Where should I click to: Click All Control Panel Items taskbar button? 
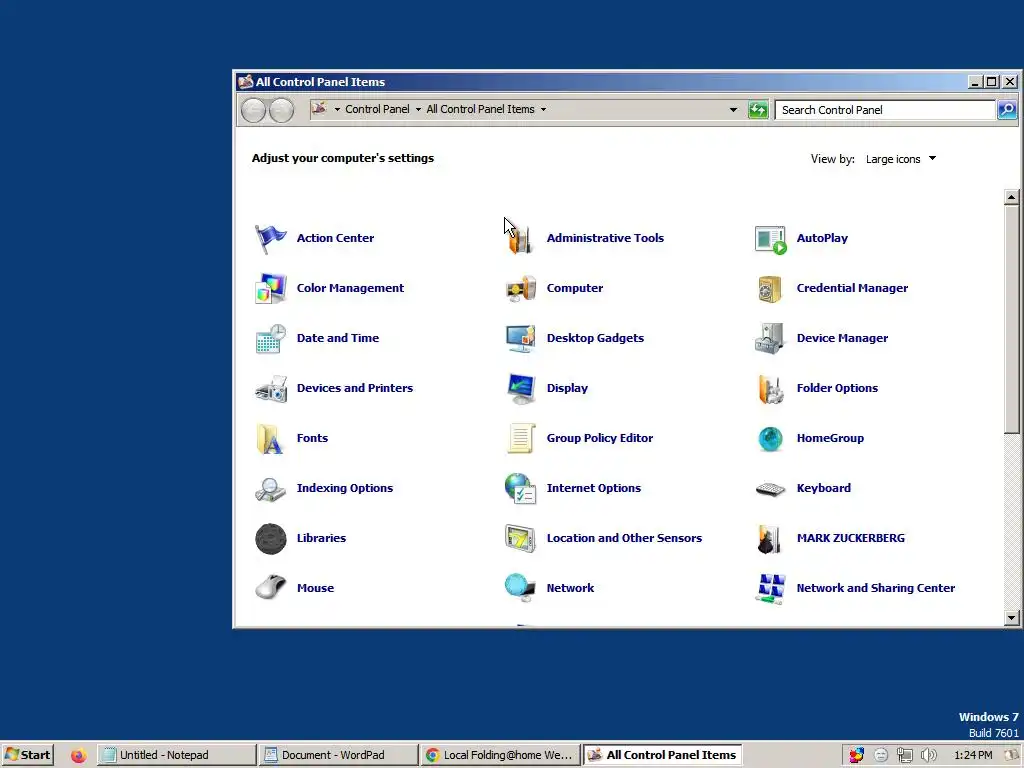point(662,755)
